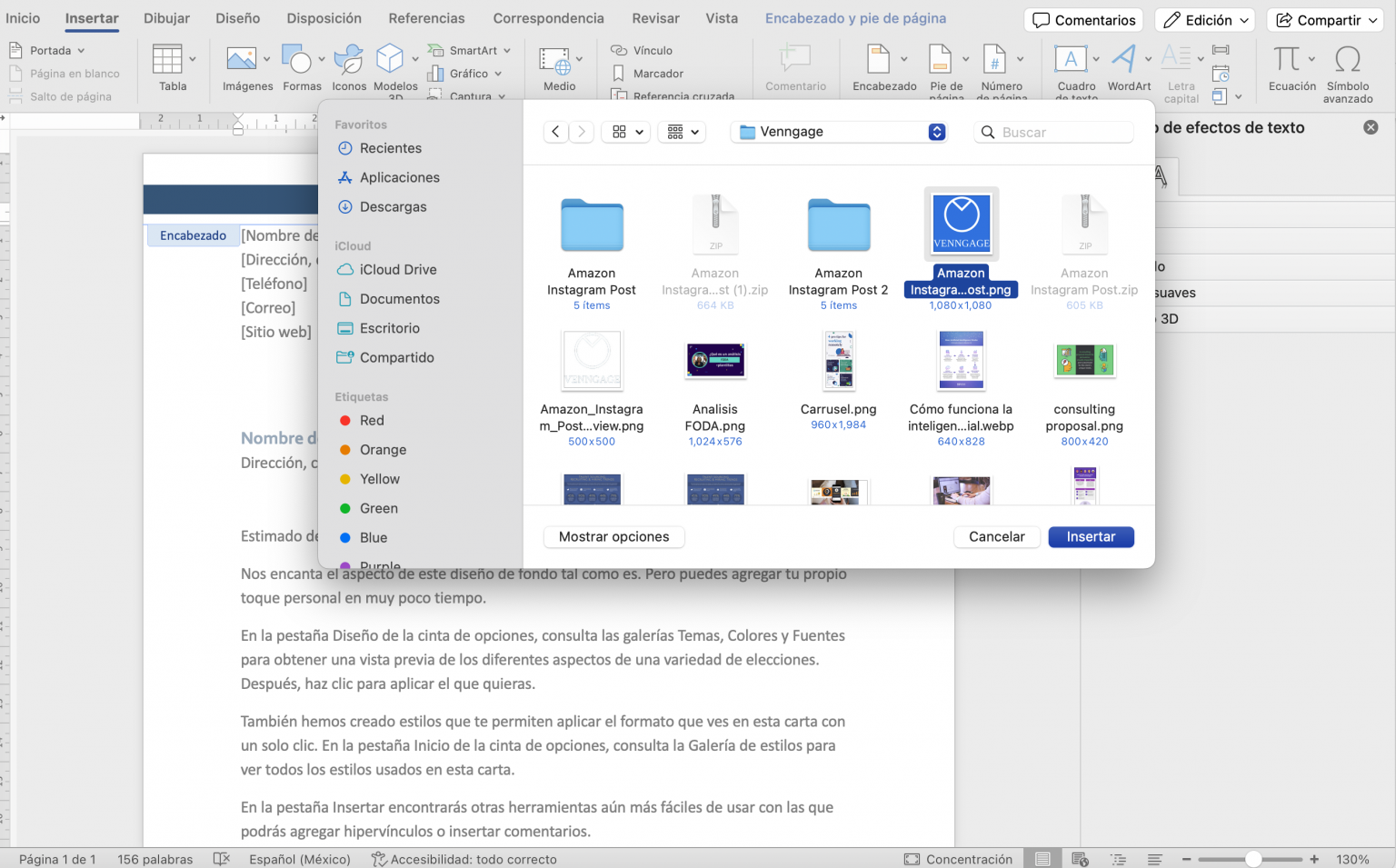Switch to the Referencias ribbon tab
The width and height of the screenshot is (1396, 868).
tap(426, 17)
